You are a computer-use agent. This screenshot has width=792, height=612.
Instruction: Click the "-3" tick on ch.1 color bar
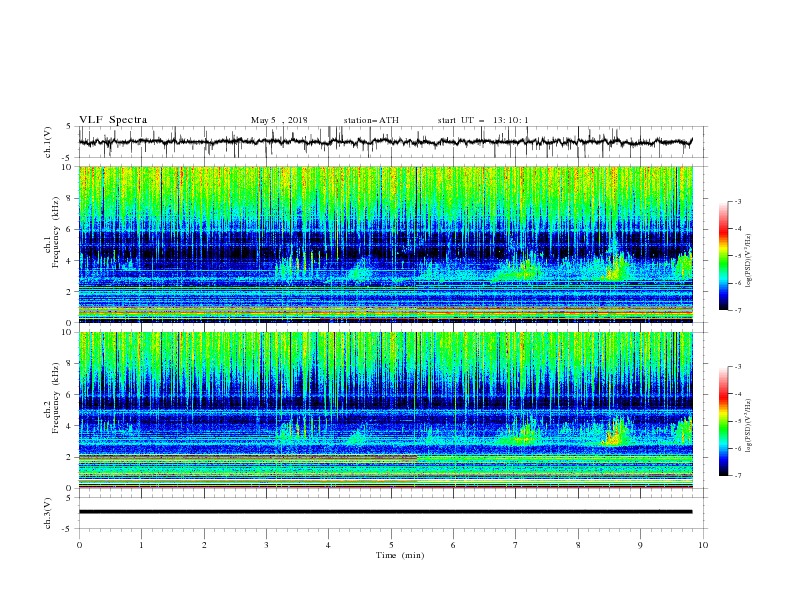tap(738, 201)
